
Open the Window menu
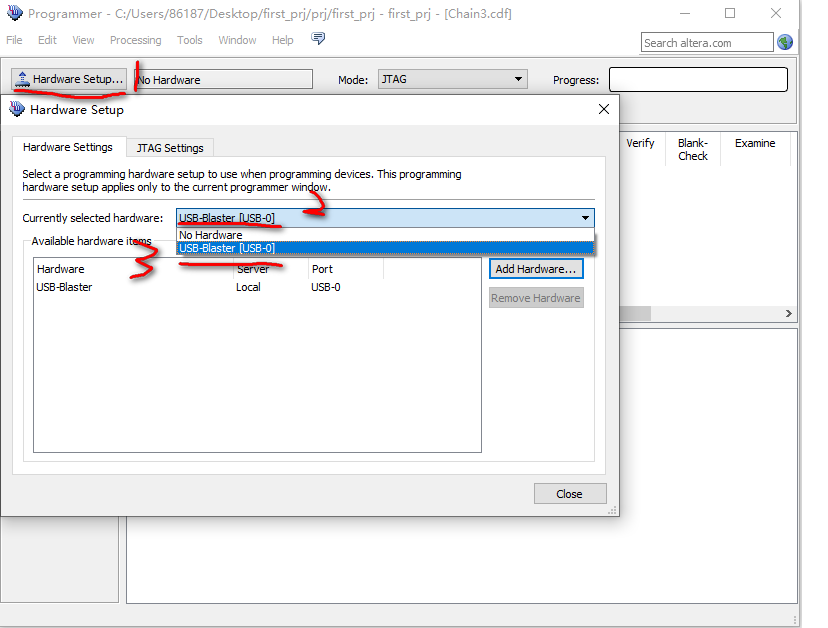point(237,40)
